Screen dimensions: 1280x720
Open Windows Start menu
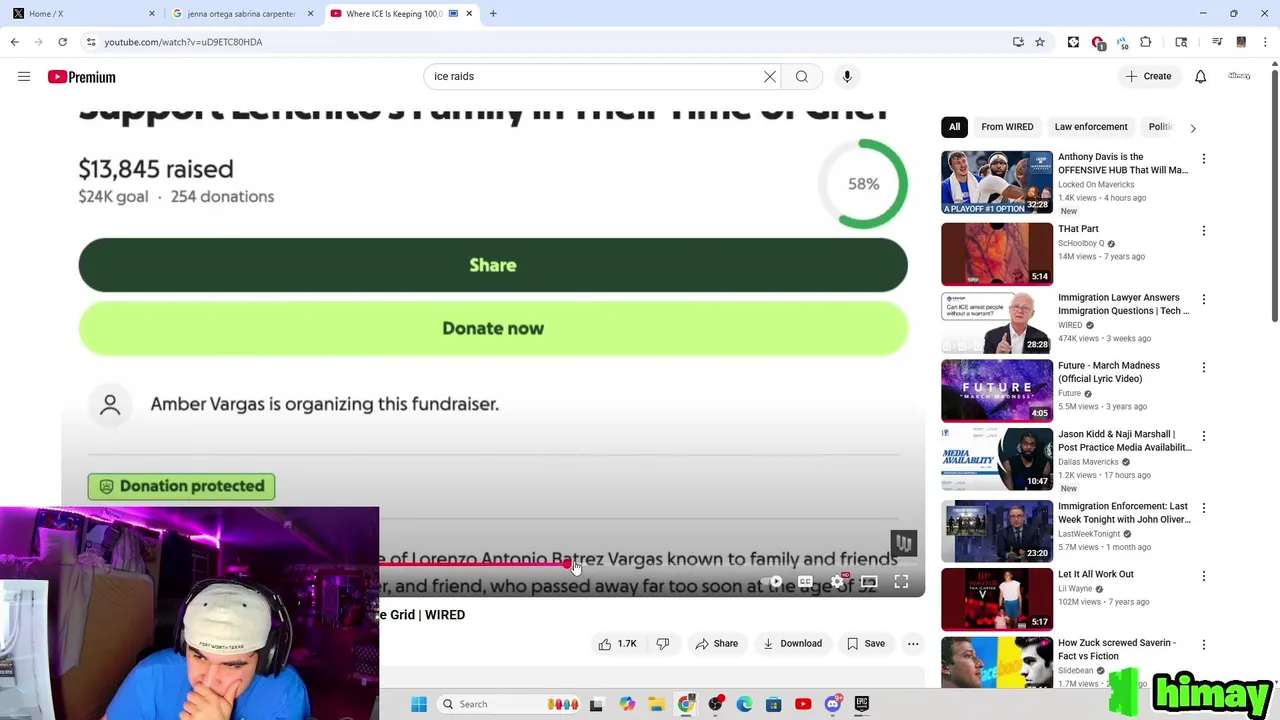419,704
